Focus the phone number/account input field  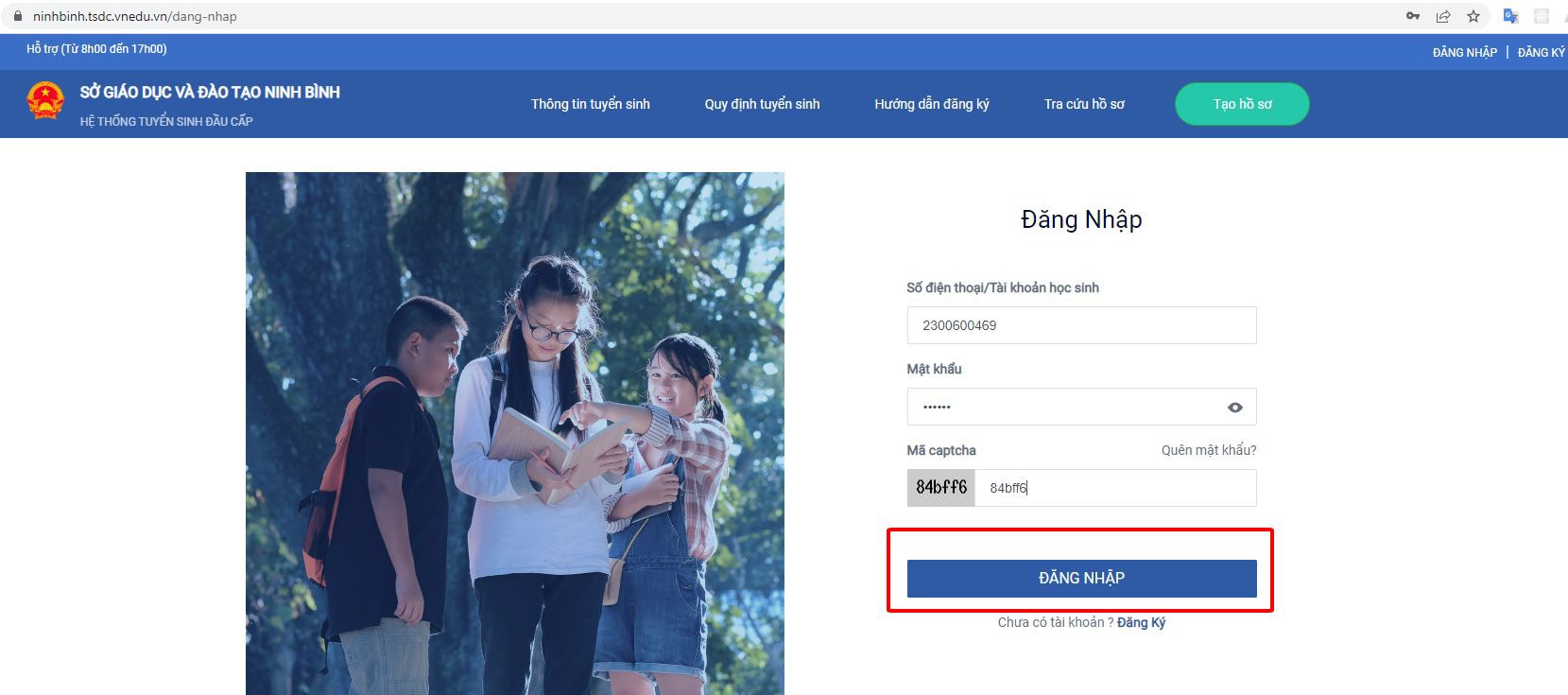pyautogui.click(x=1081, y=325)
